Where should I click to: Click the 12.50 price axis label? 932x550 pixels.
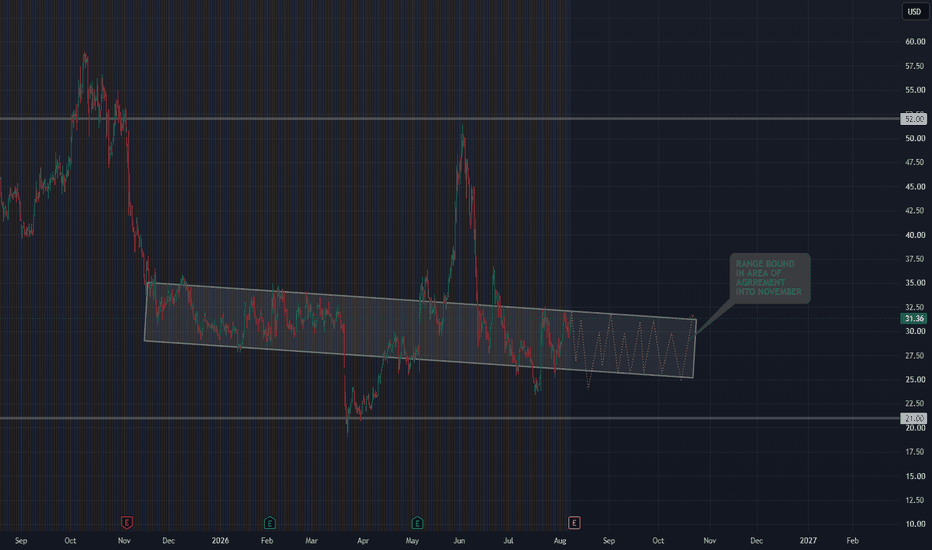point(915,500)
